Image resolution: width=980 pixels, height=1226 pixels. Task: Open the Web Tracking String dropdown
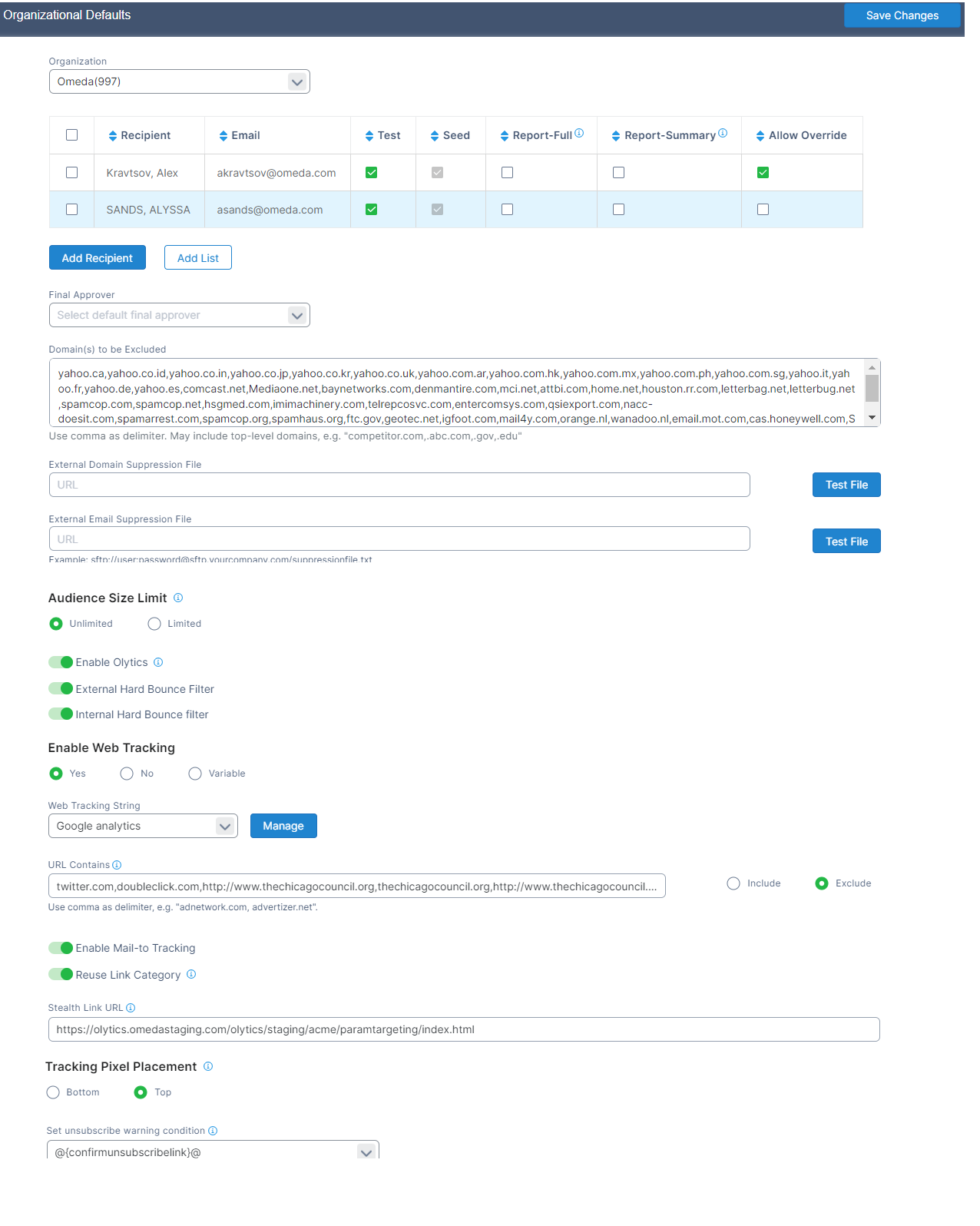pyautogui.click(x=143, y=826)
